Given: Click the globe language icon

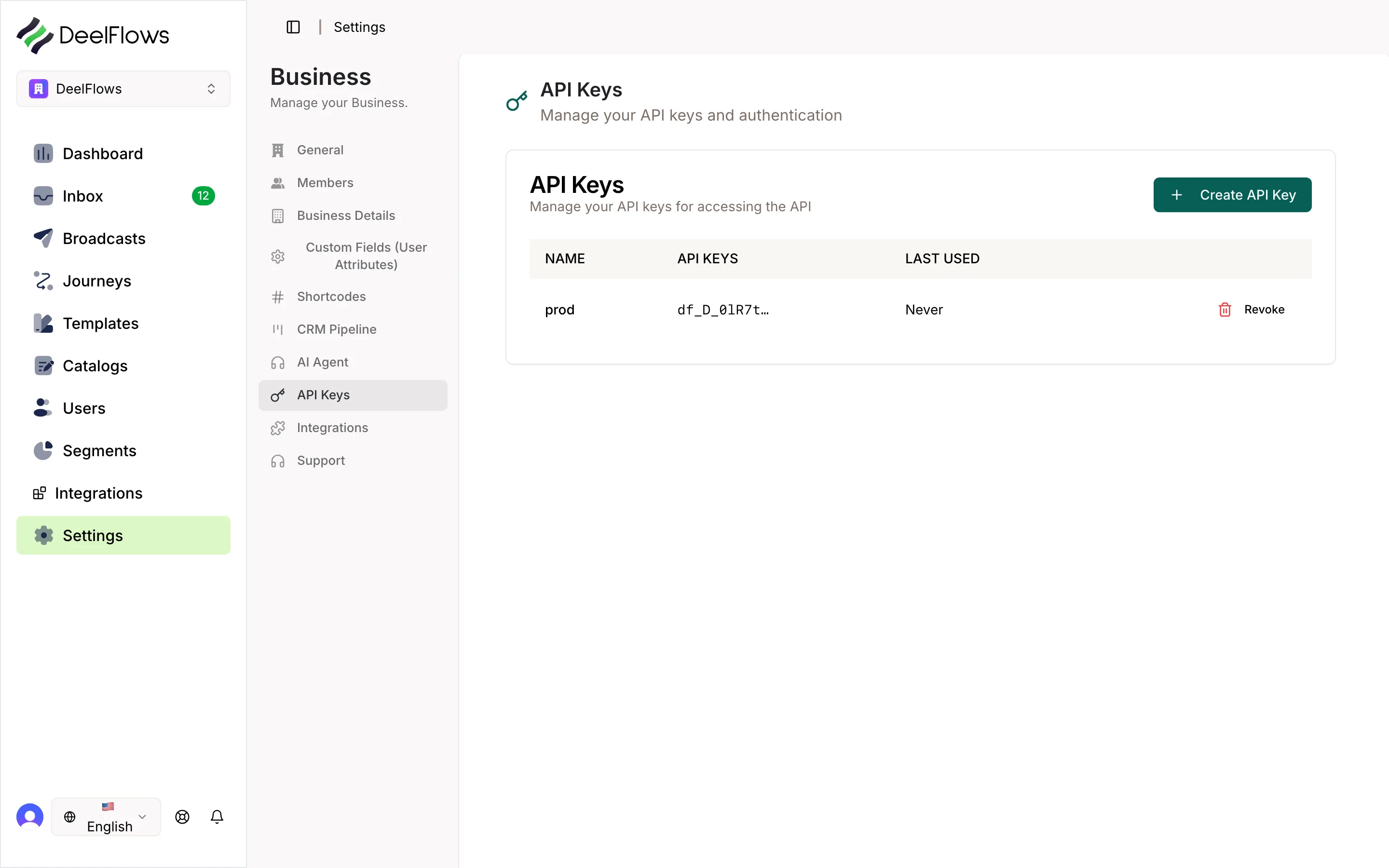Looking at the screenshot, I should click(x=69, y=816).
